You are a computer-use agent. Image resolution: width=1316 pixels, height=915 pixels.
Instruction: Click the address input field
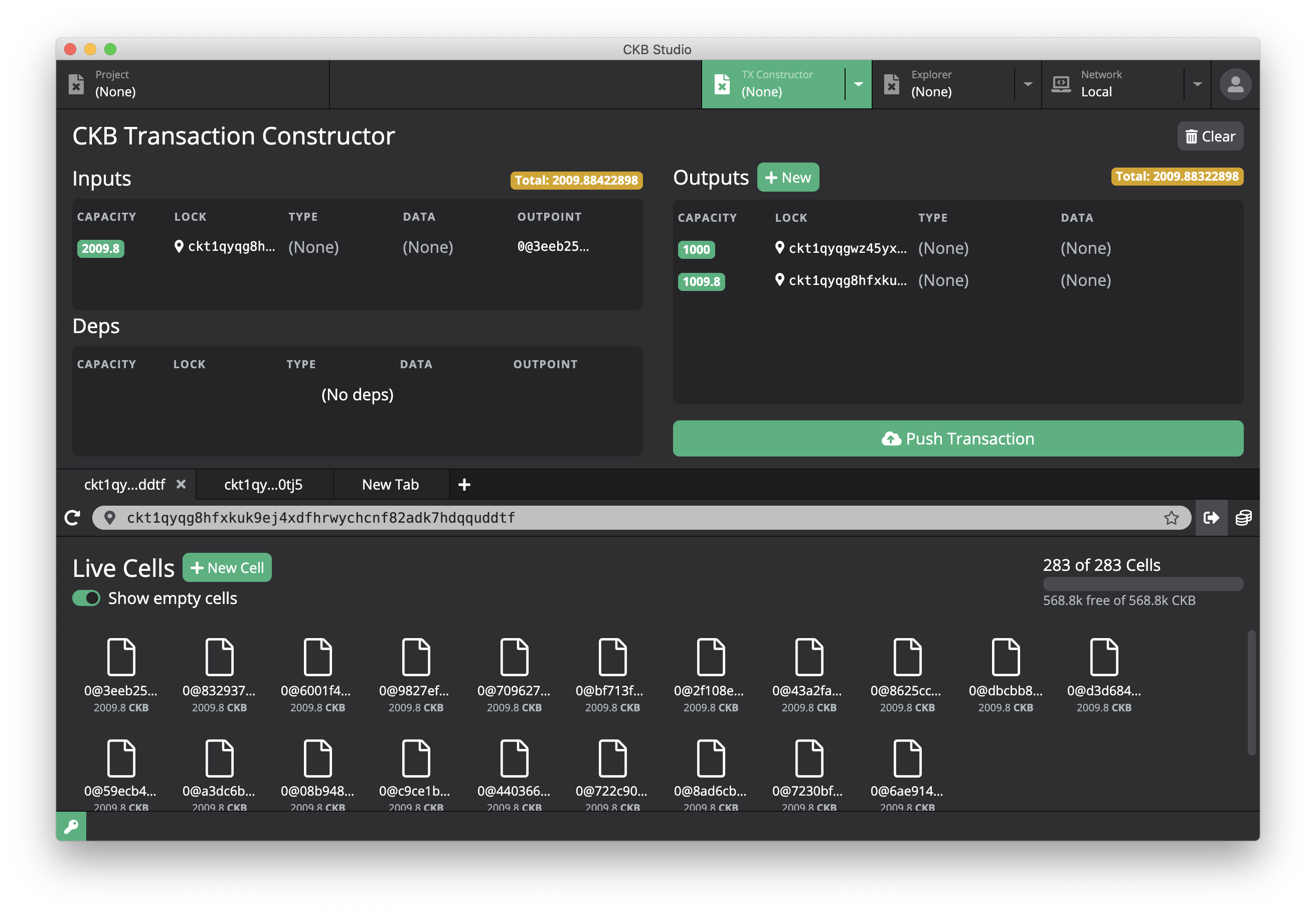click(630, 518)
